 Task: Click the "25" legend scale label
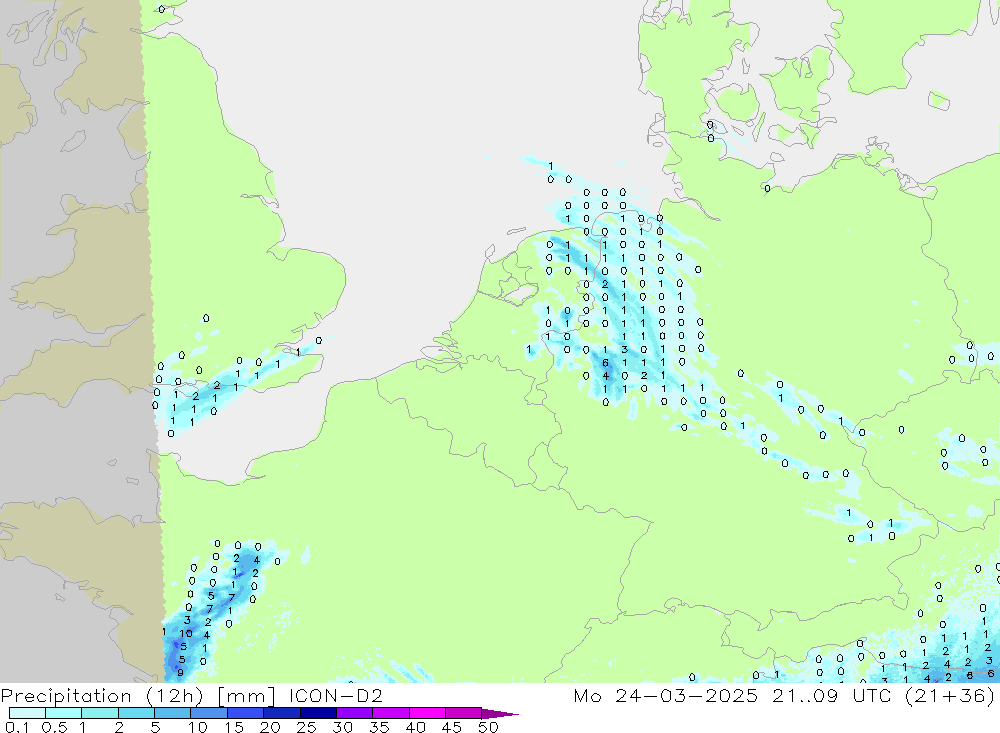(x=306, y=727)
